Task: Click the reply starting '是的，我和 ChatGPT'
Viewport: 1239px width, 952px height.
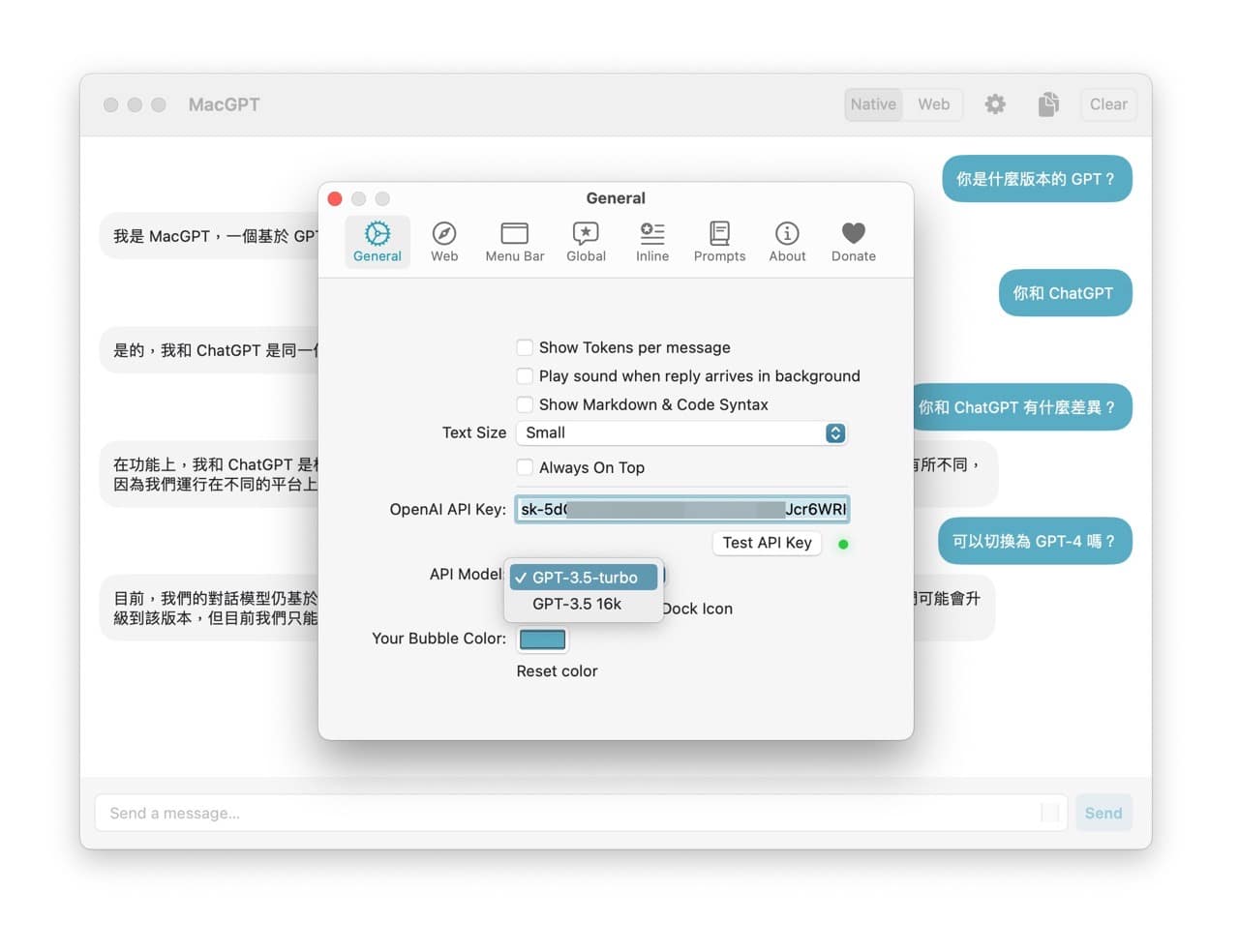Action: pyautogui.click(x=209, y=350)
